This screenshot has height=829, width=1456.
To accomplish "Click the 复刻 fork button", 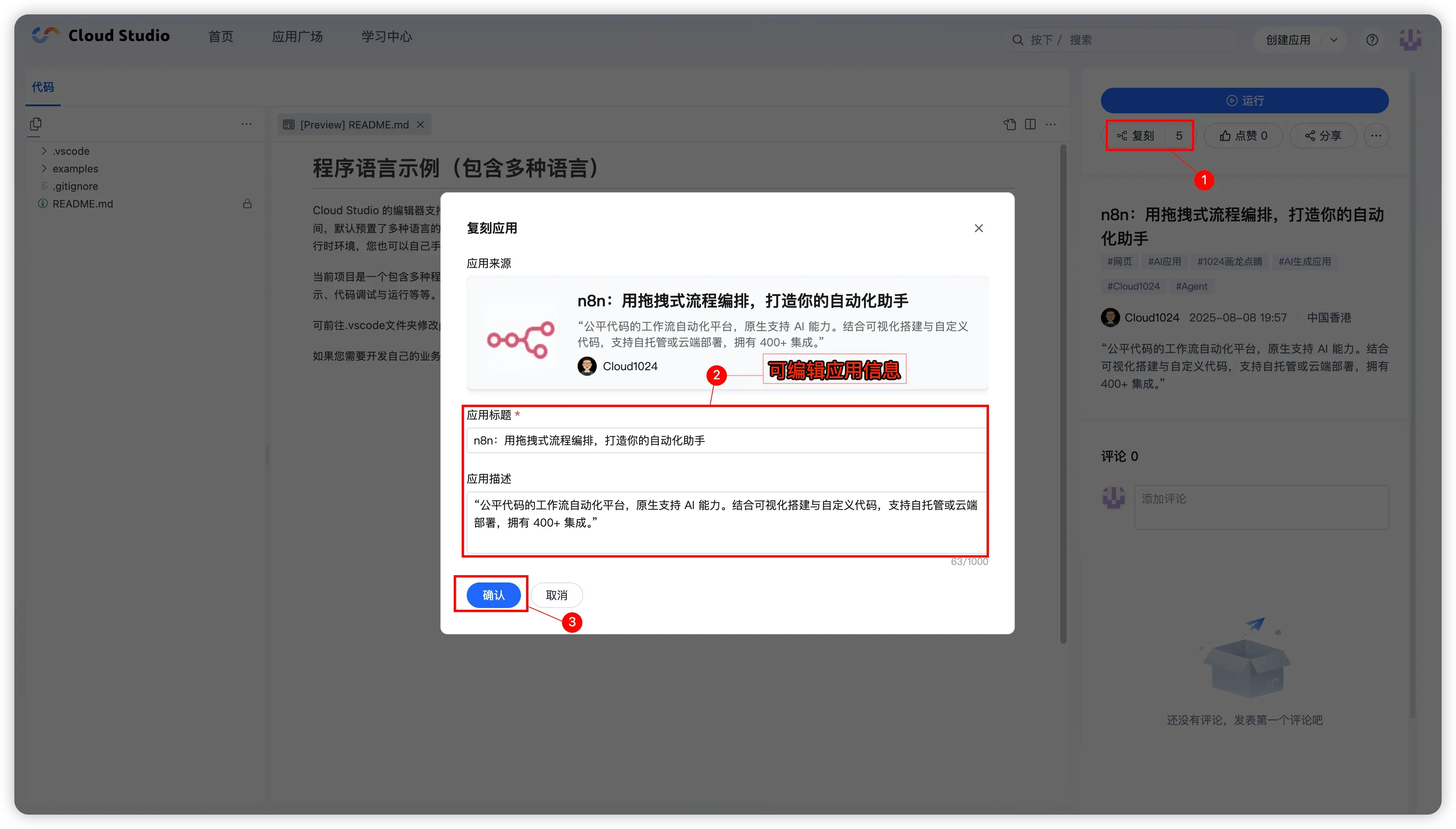I will pyautogui.click(x=1136, y=136).
